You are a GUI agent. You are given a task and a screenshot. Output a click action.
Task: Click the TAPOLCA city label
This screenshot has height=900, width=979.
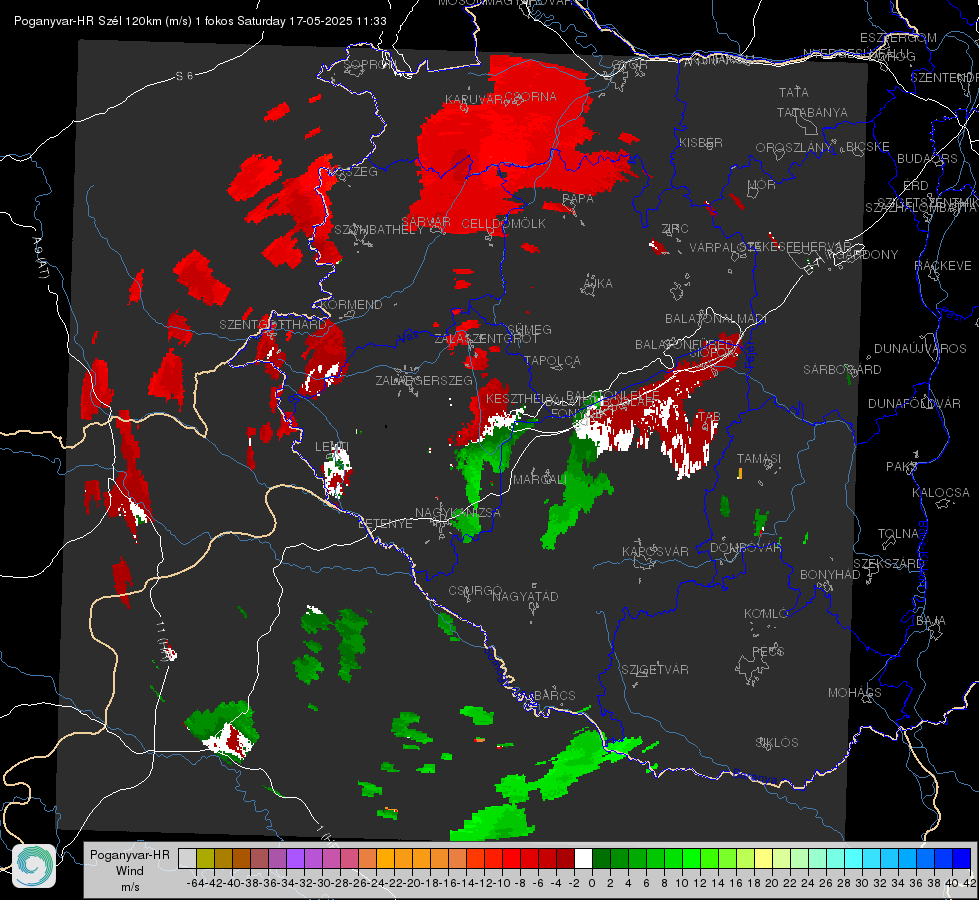[x=552, y=360]
